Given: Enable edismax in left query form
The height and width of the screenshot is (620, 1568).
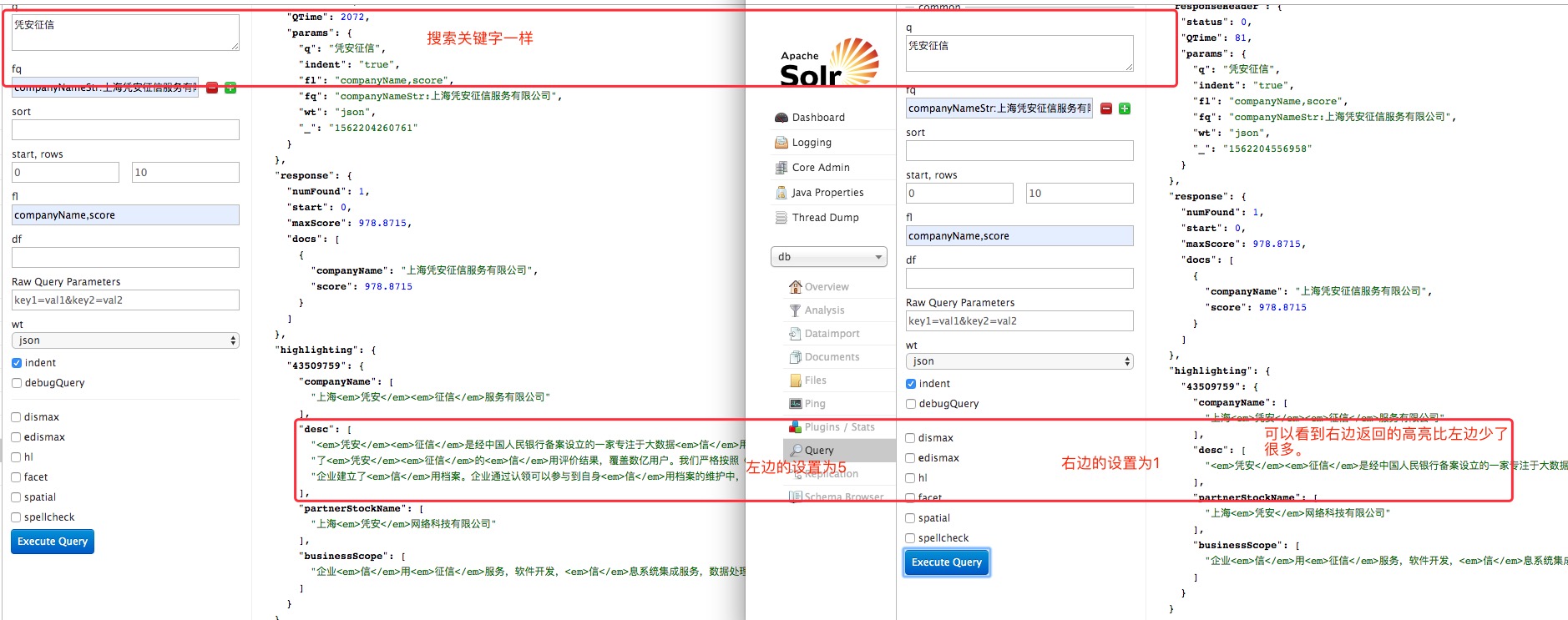Looking at the screenshot, I should coord(17,437).
